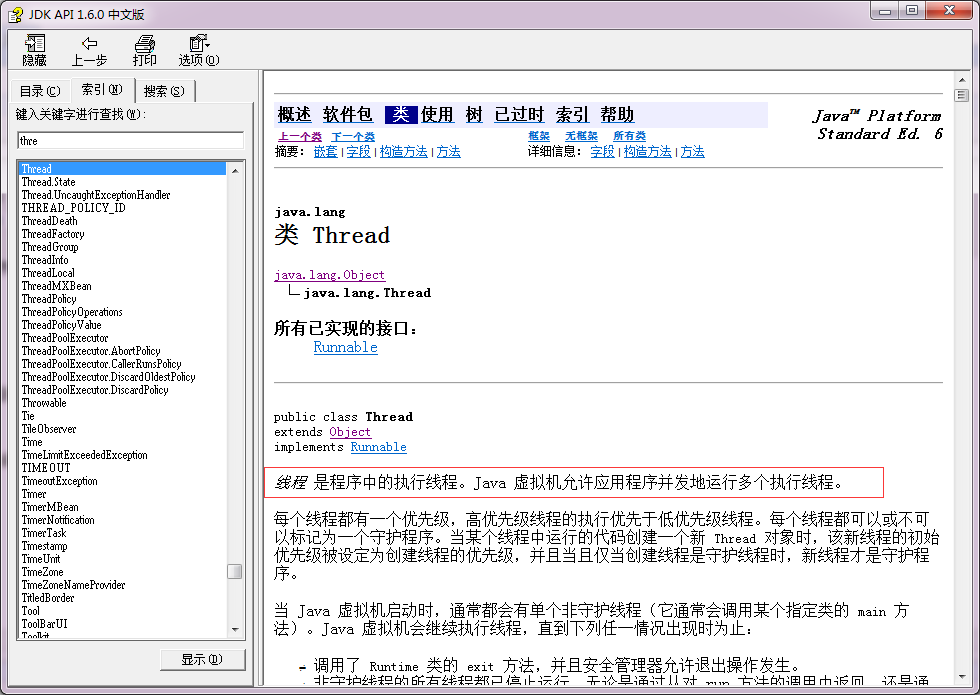Select ToolBarUI in the index list

44,624
